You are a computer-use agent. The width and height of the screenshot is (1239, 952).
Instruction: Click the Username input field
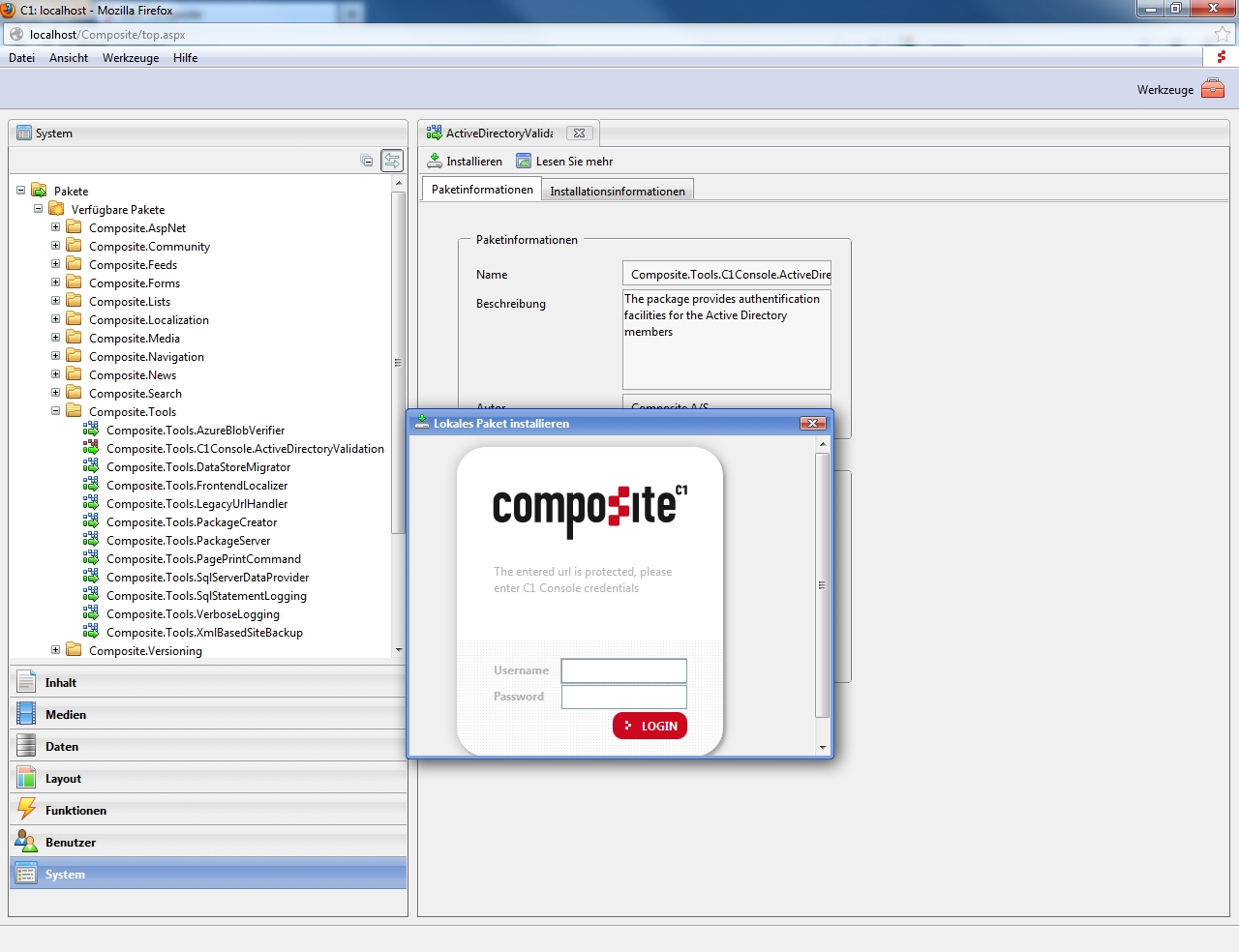click(x=623, y=670)
